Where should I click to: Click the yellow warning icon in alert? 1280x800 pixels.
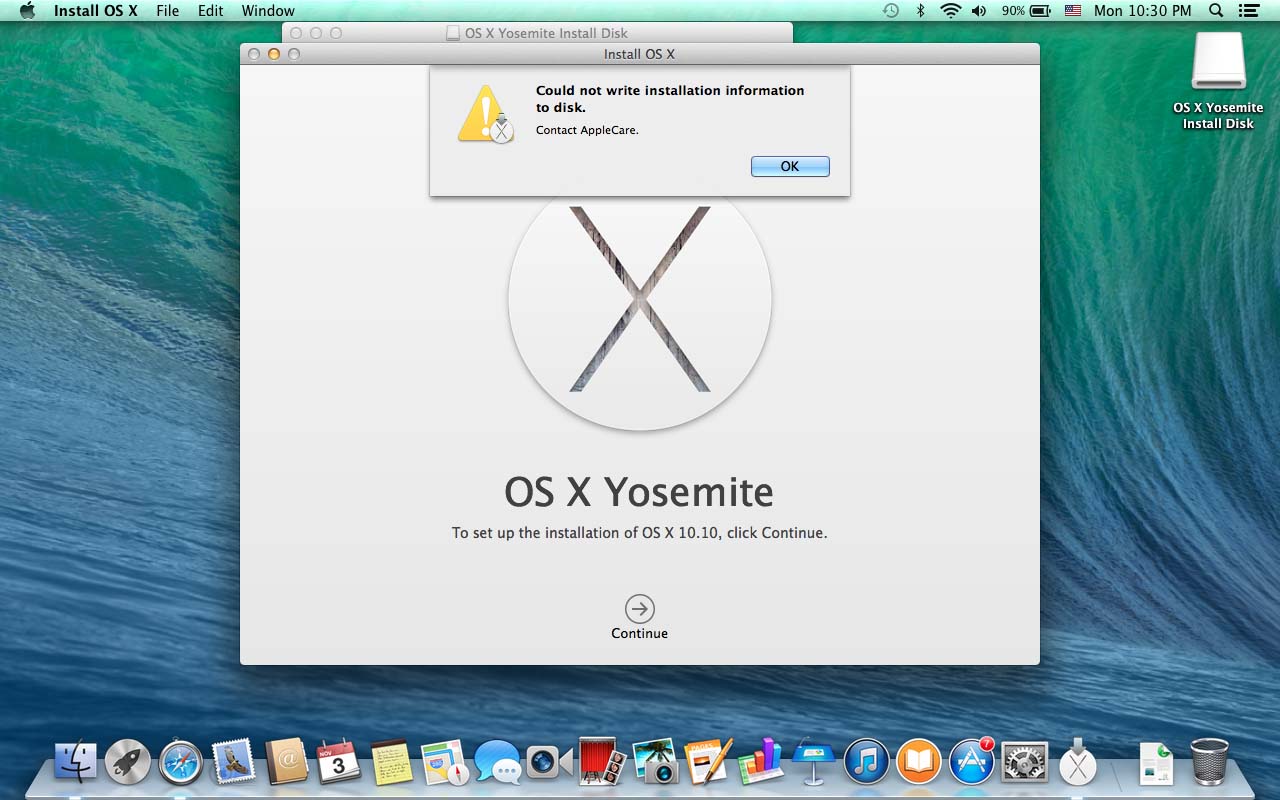coord(485,114)
